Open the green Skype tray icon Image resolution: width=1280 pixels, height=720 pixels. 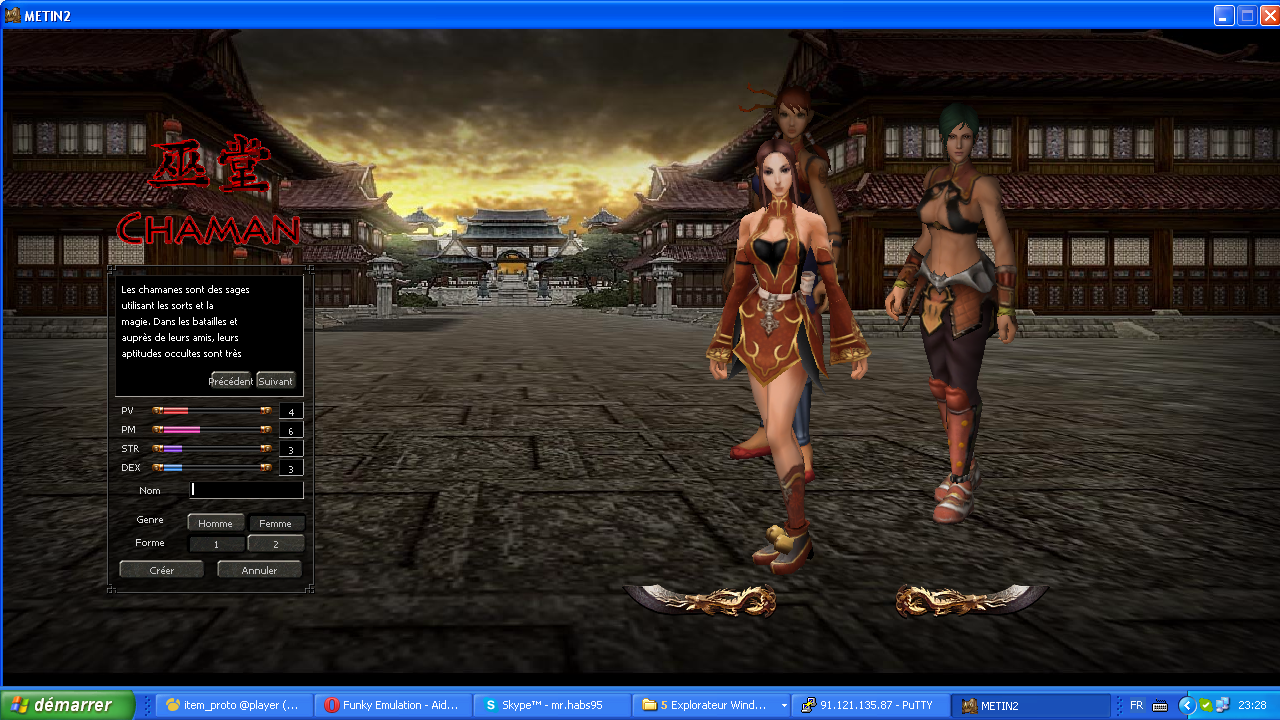1206,705
